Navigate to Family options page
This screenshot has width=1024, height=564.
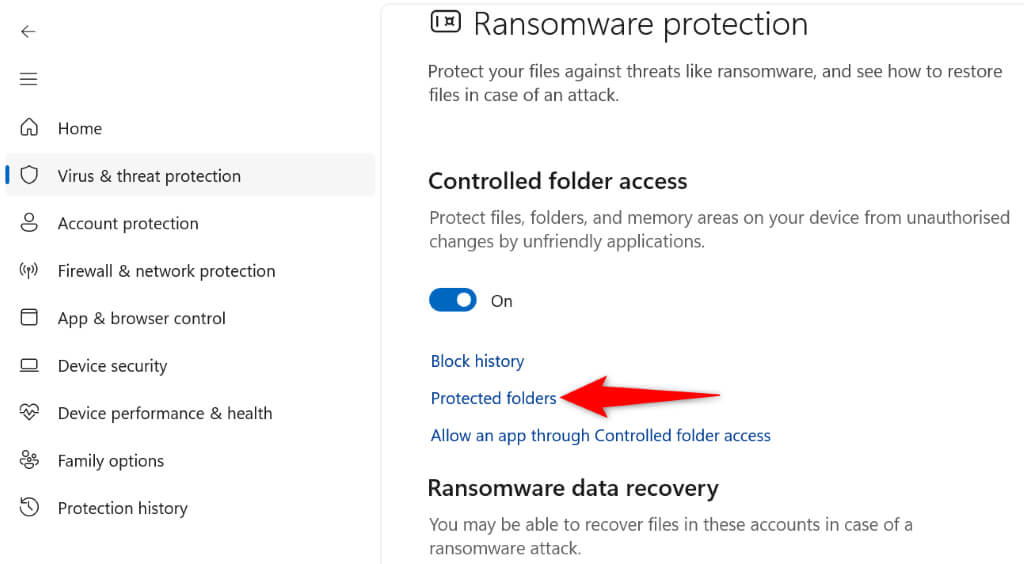(x=110, y=461)
